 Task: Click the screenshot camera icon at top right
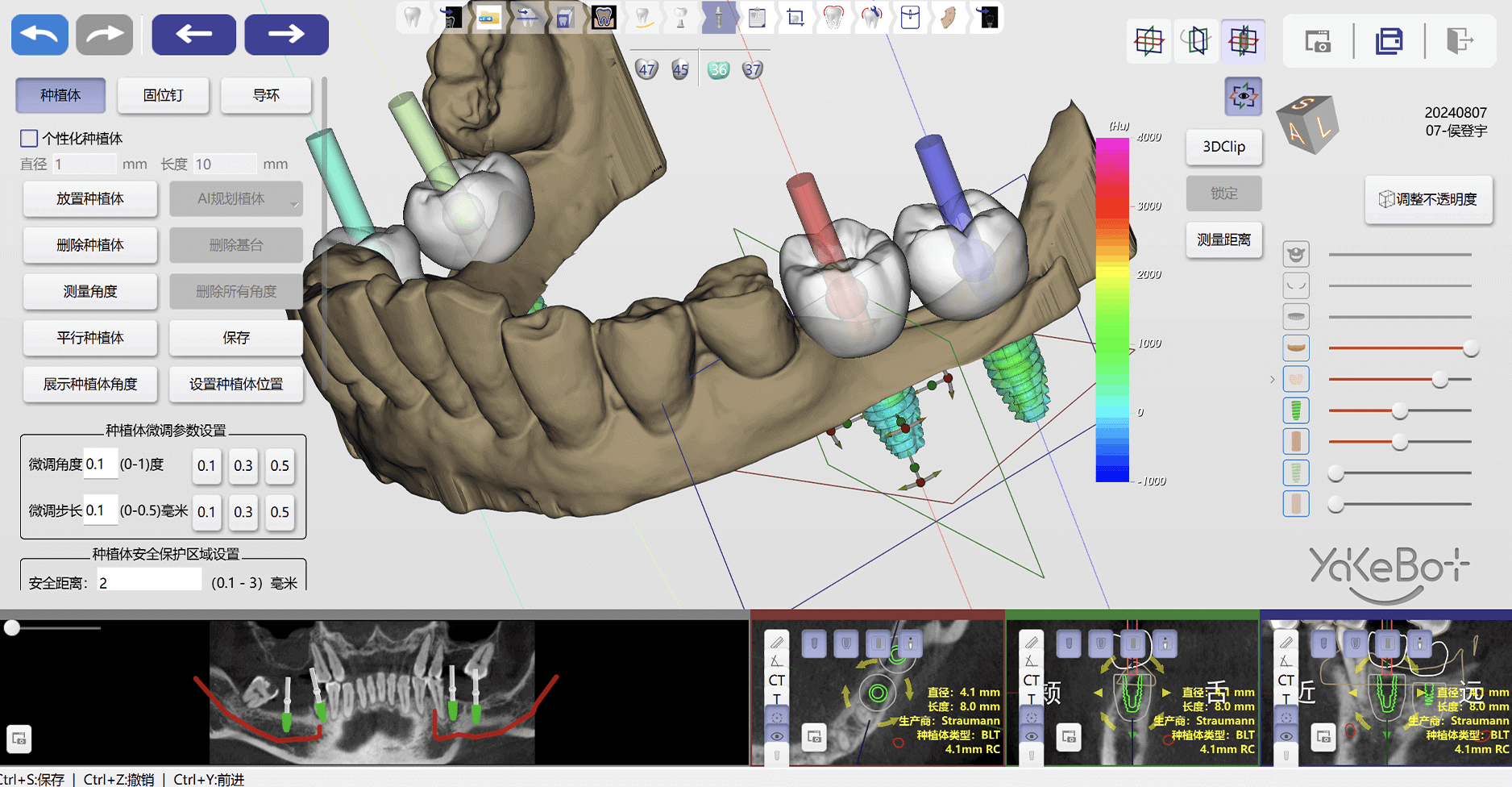(1318, 40)
